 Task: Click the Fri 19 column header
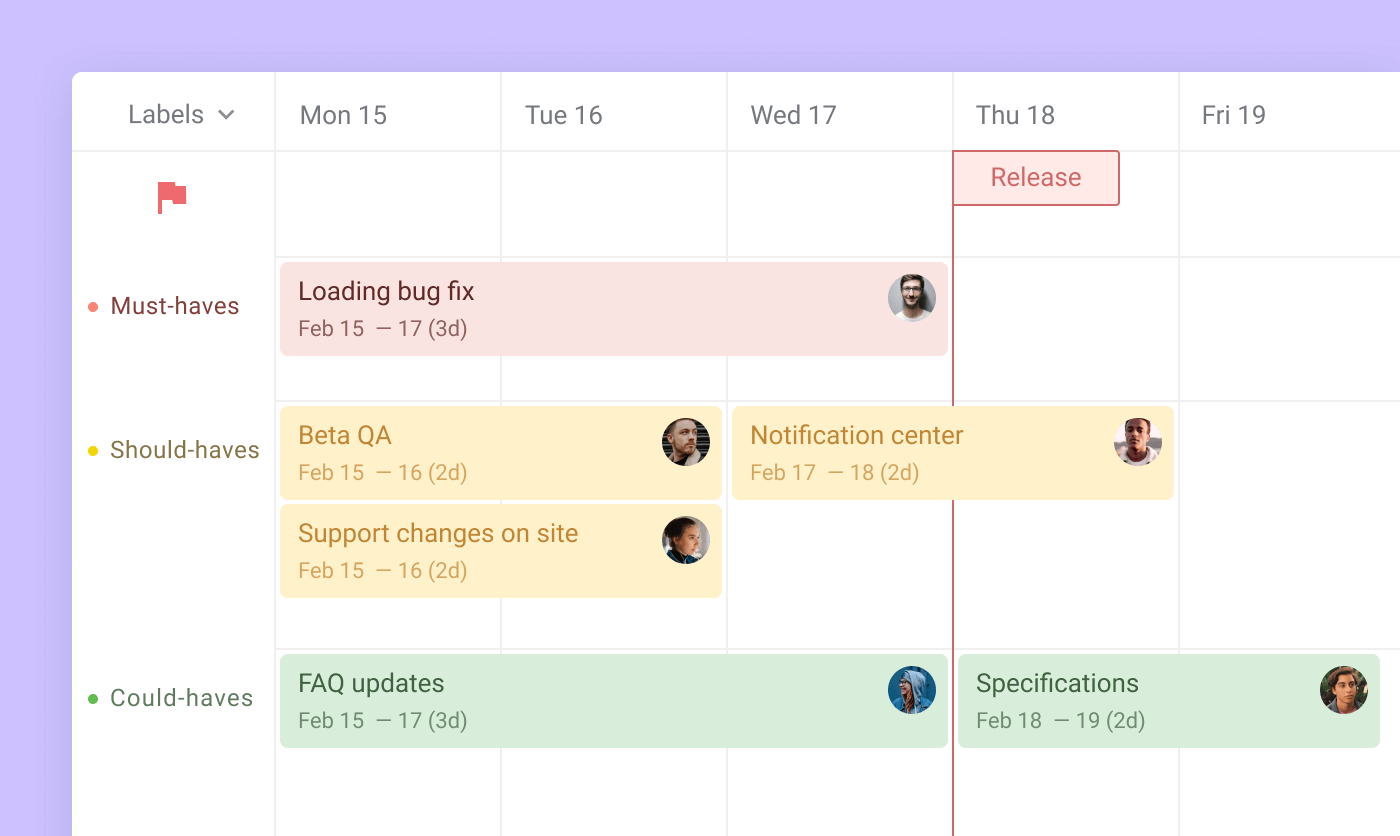click(x=1233, y=115)
